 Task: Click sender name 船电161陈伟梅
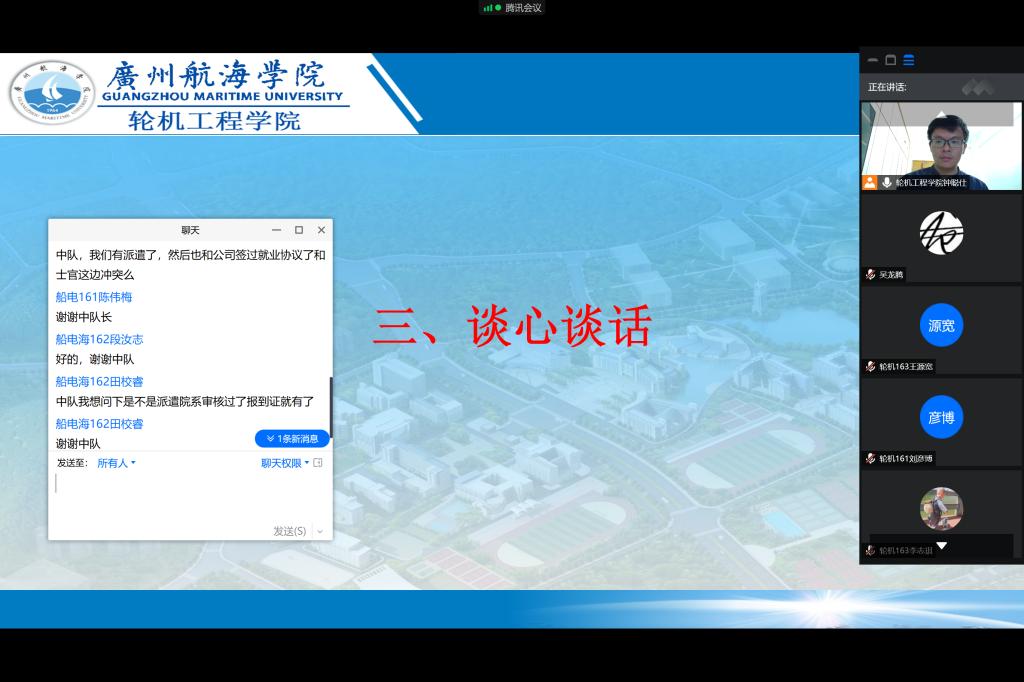[x=94, y=297]
